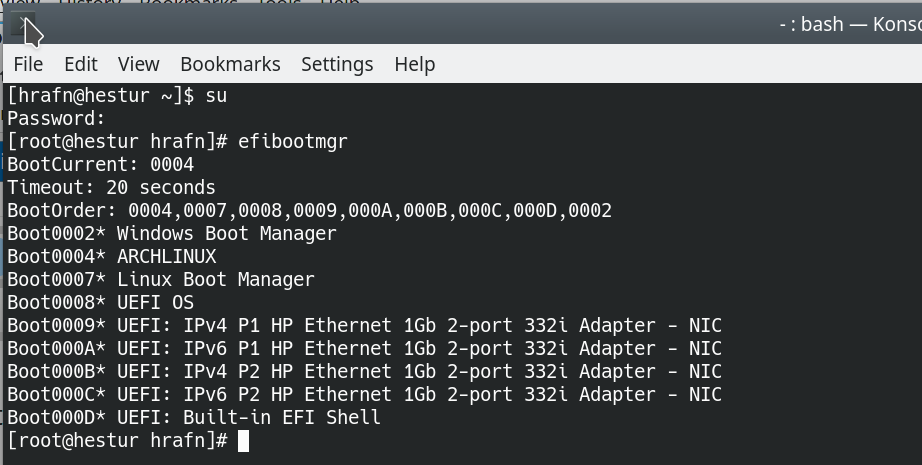
Task: Click the 'BootCurrent: 0004' line
Action: pyautogui.click(x=101, y=164)
